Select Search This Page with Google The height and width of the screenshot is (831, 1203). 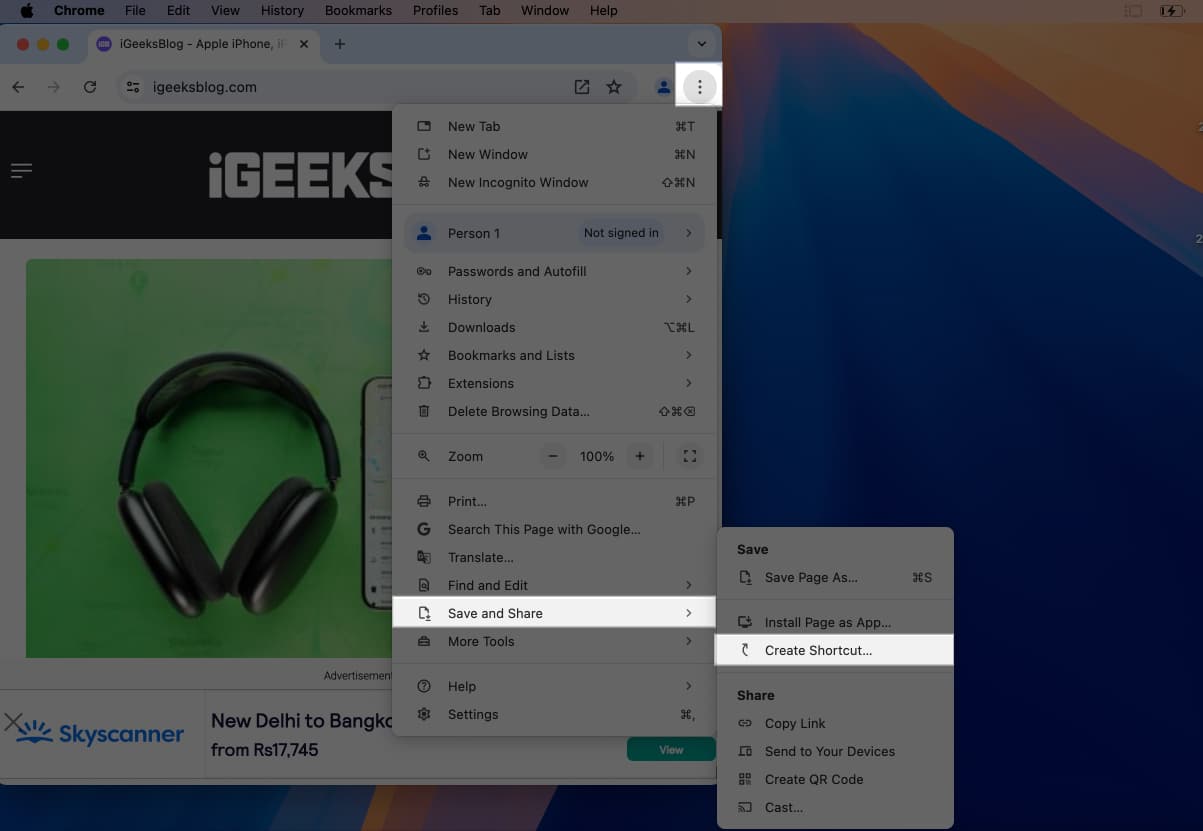[555, 529]
